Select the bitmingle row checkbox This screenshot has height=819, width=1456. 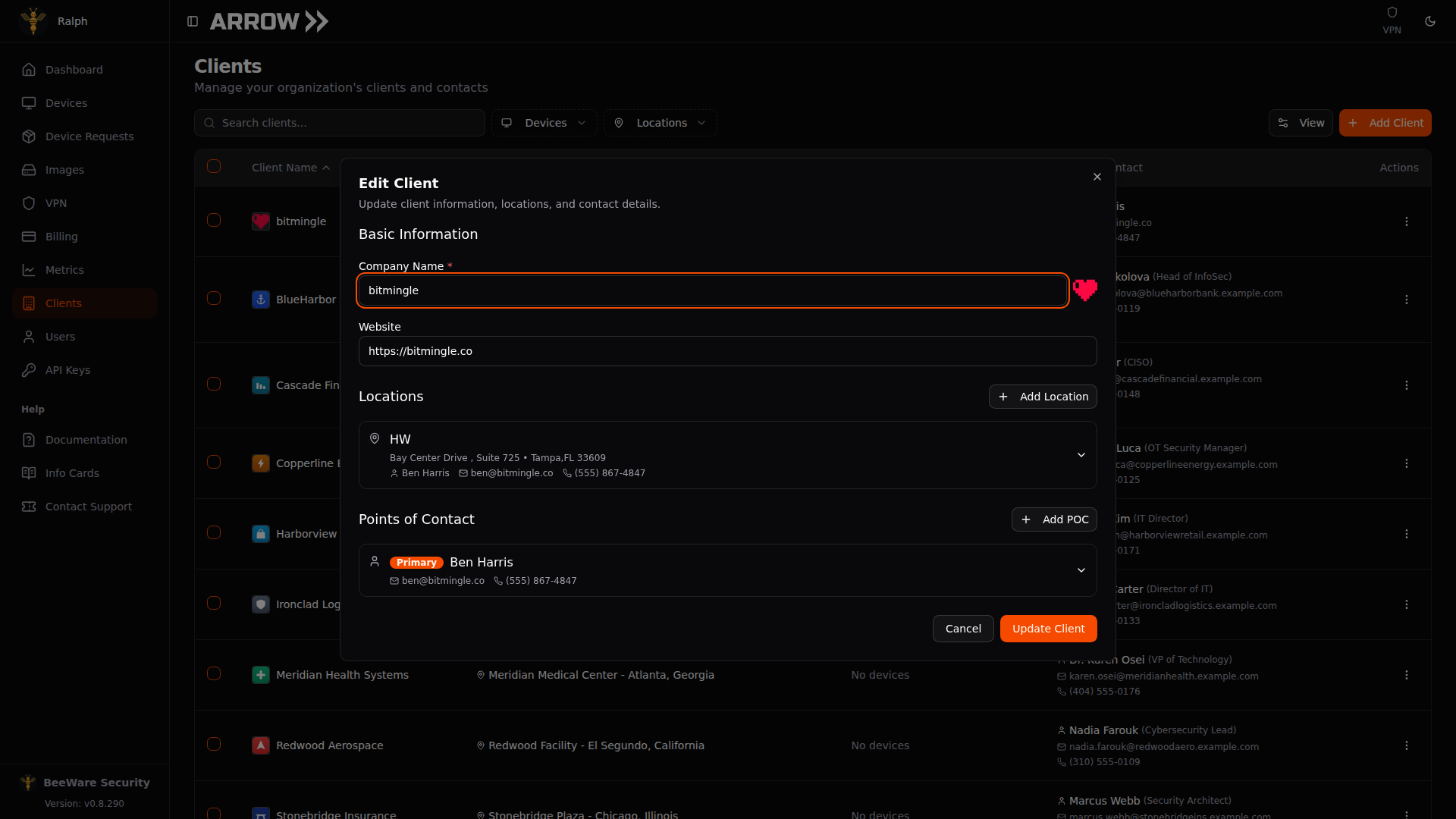coord(214,220)
